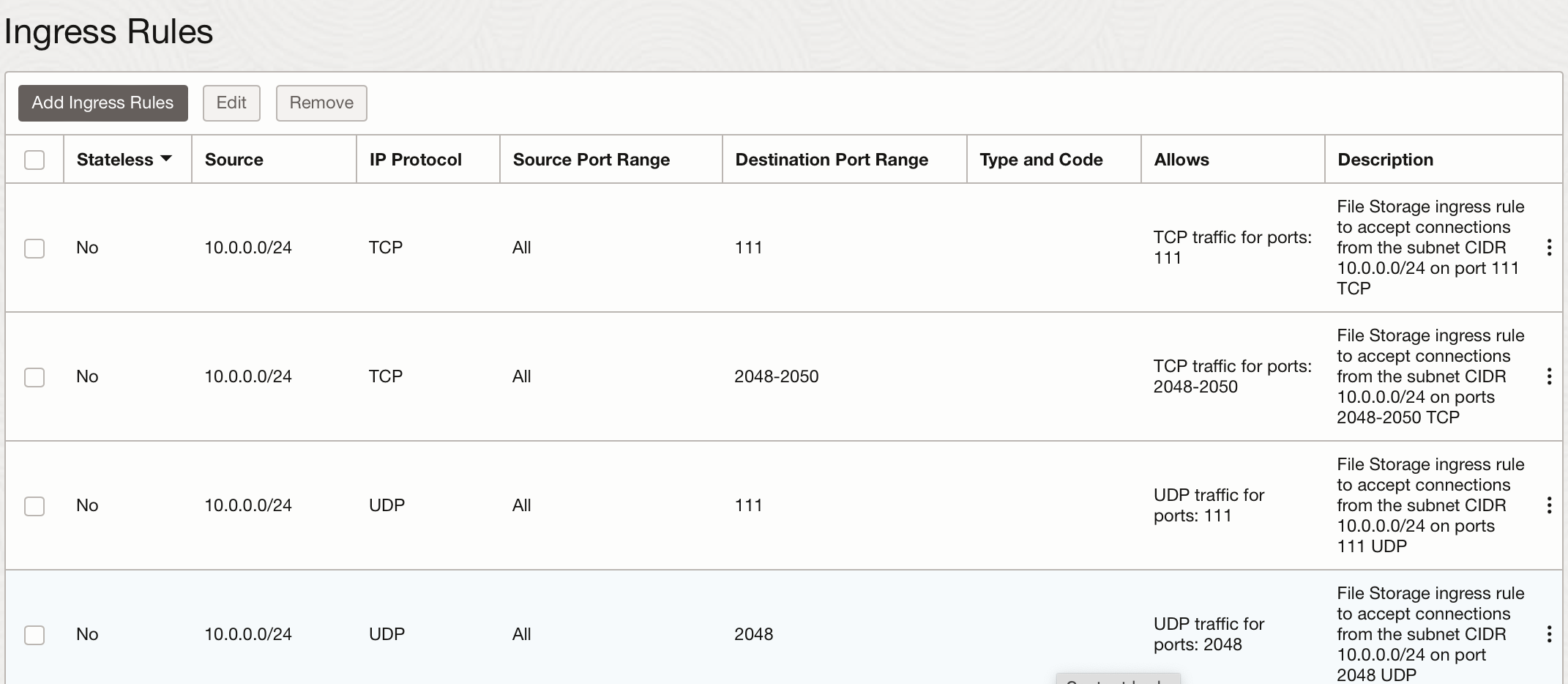Viewport: 1568px width, 684px height.
Task: Click Add Ingress Rules
Action: pyautogui.click(x=102, y=103)
